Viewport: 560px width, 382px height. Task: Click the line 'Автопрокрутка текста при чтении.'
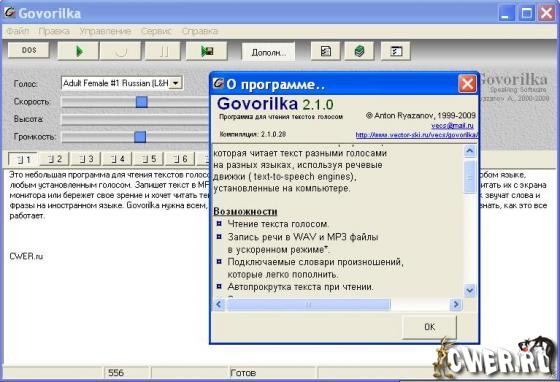pyautogui.click(x=301, y=287)
